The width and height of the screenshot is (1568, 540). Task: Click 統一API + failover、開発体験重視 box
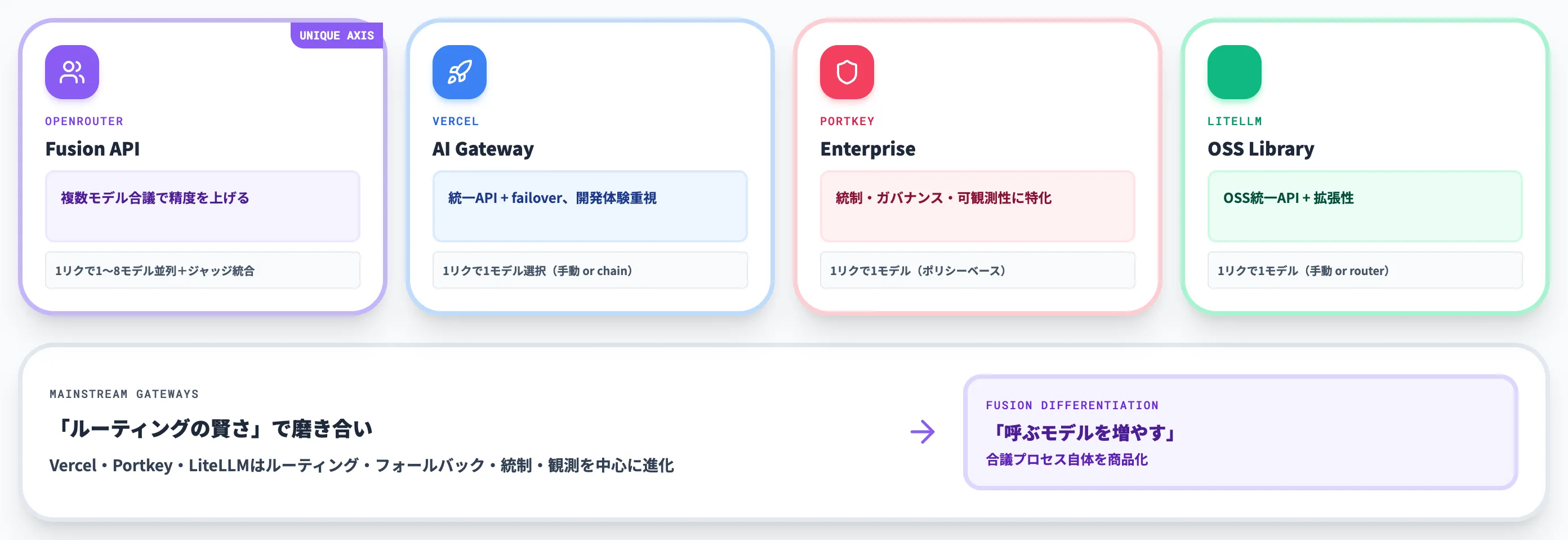pos(590,206)
